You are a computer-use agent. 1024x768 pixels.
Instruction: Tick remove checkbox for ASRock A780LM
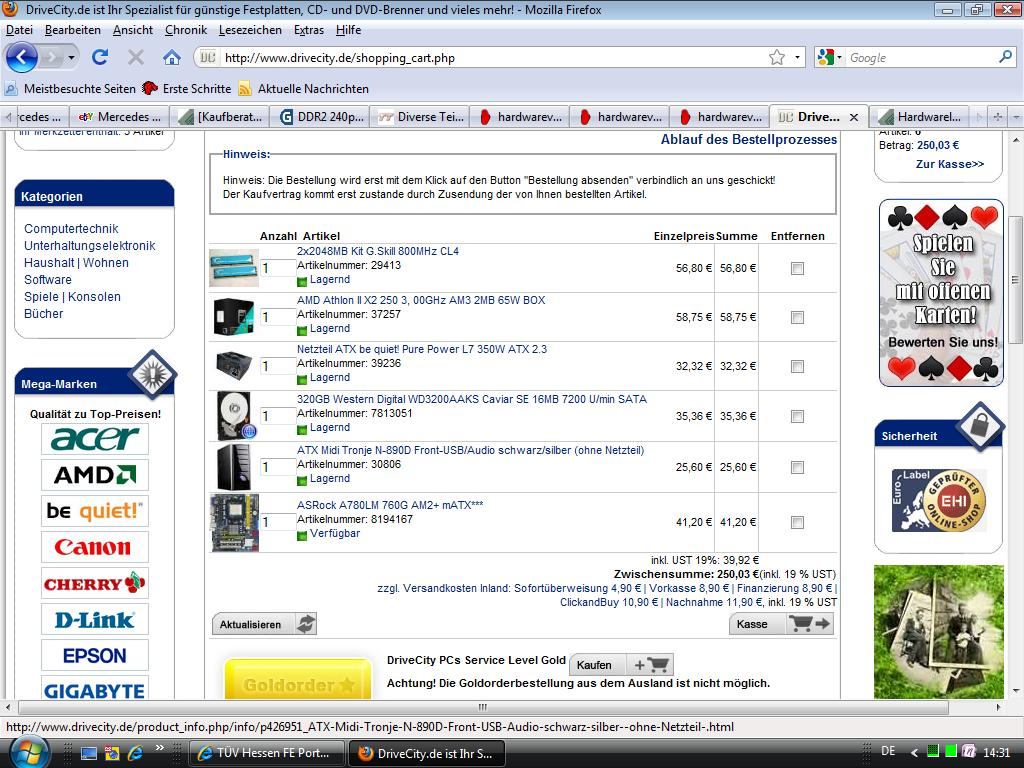[x=797, y=522]
